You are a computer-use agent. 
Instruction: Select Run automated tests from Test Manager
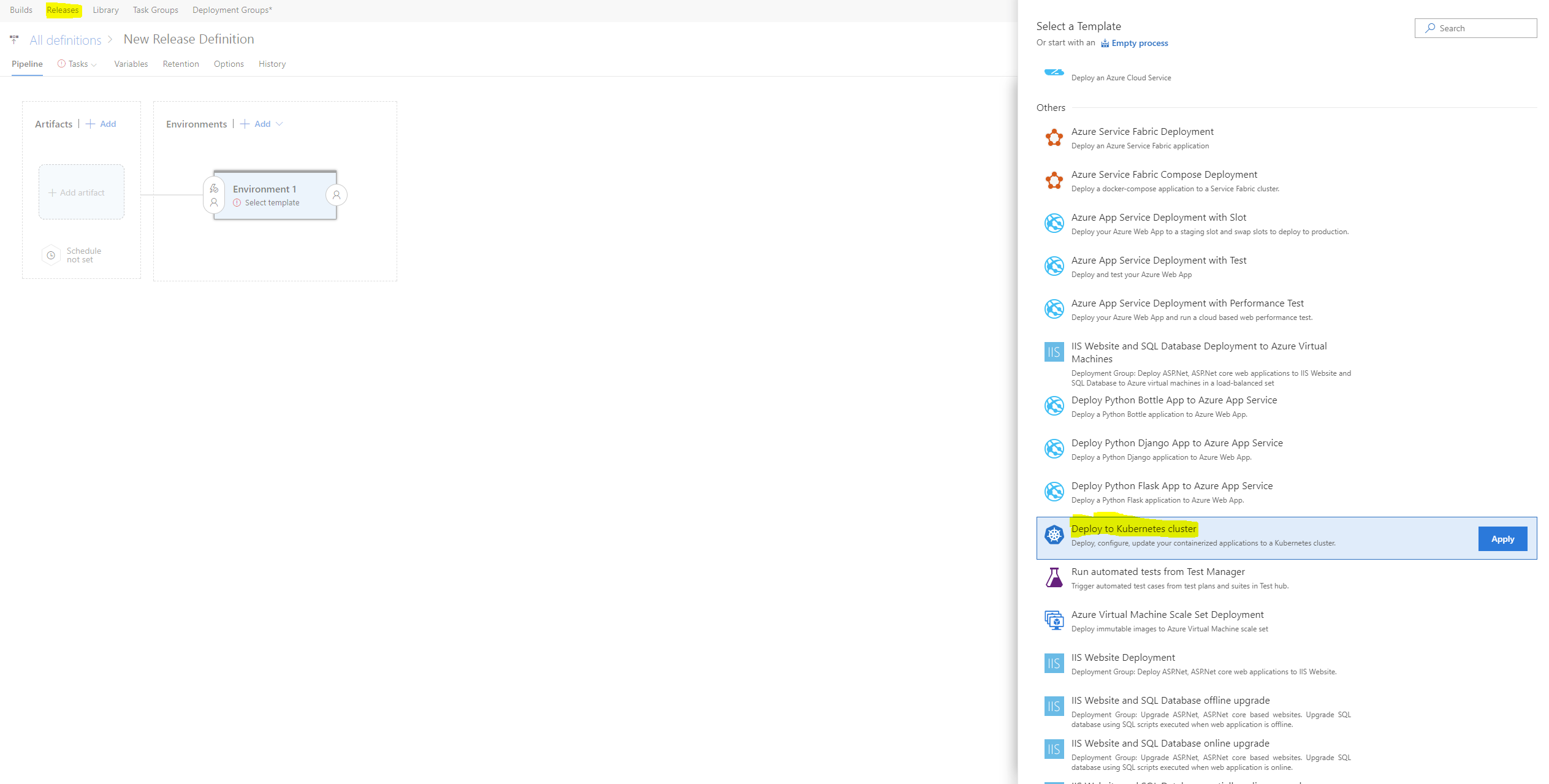(1158, 571)
